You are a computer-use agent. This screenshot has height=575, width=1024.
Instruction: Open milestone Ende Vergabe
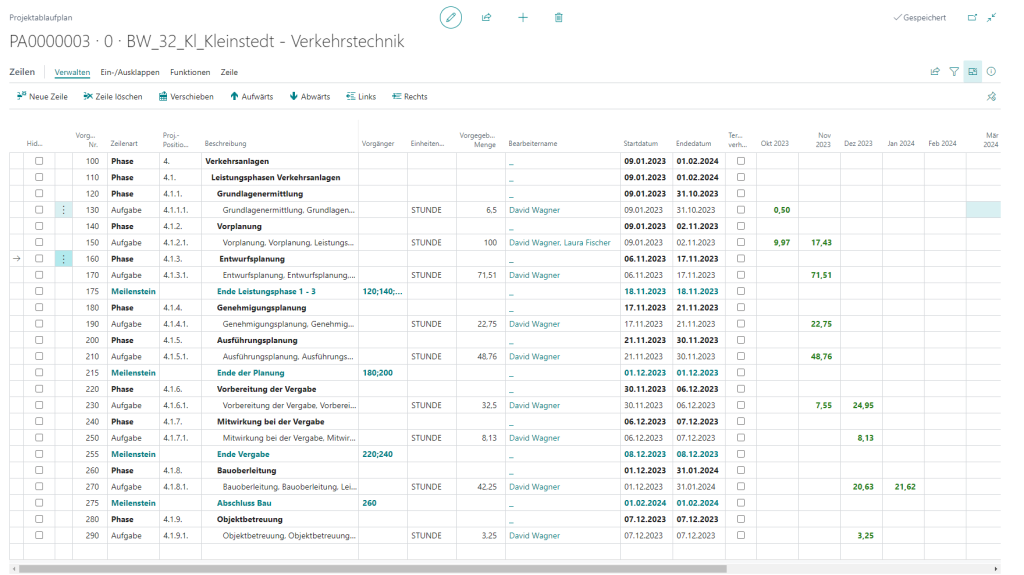(x=243, y=454)
